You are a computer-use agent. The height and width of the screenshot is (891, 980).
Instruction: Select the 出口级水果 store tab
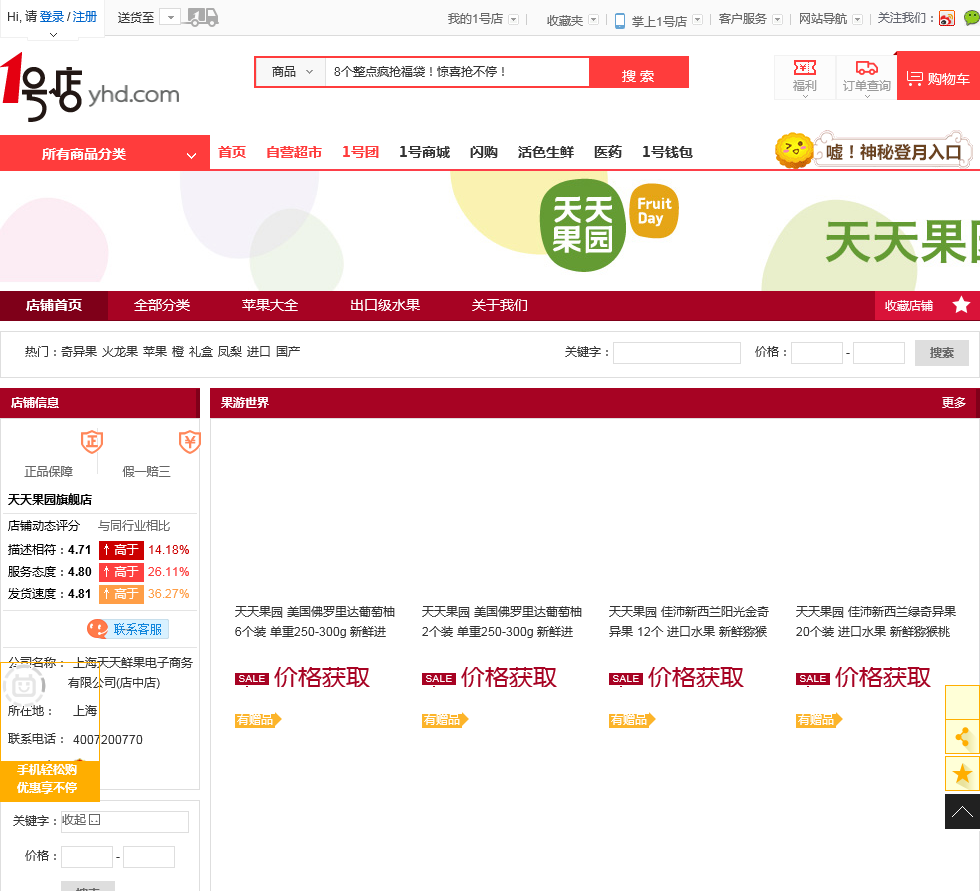pos(385,305)
